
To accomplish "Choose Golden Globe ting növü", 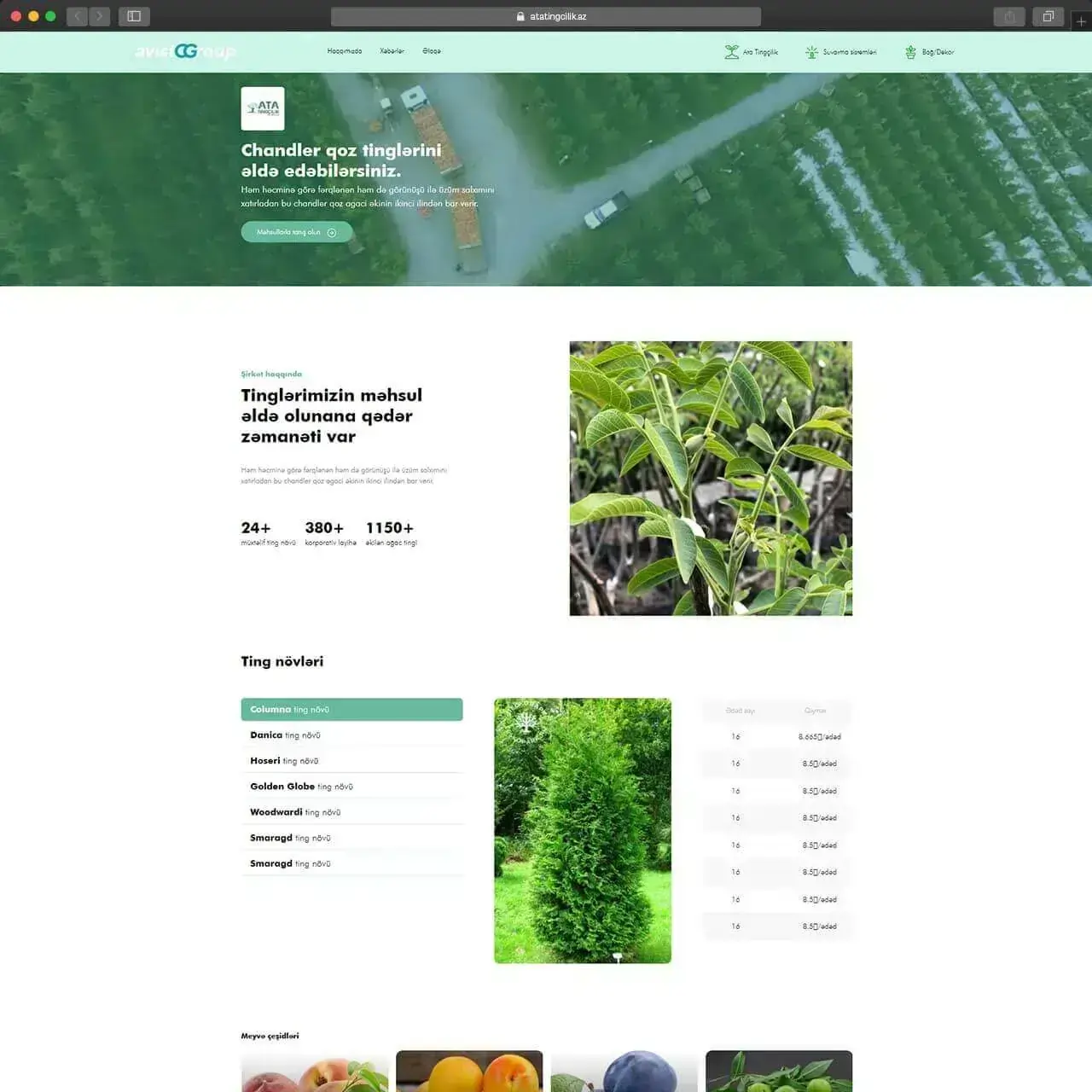I will (351, 787).
